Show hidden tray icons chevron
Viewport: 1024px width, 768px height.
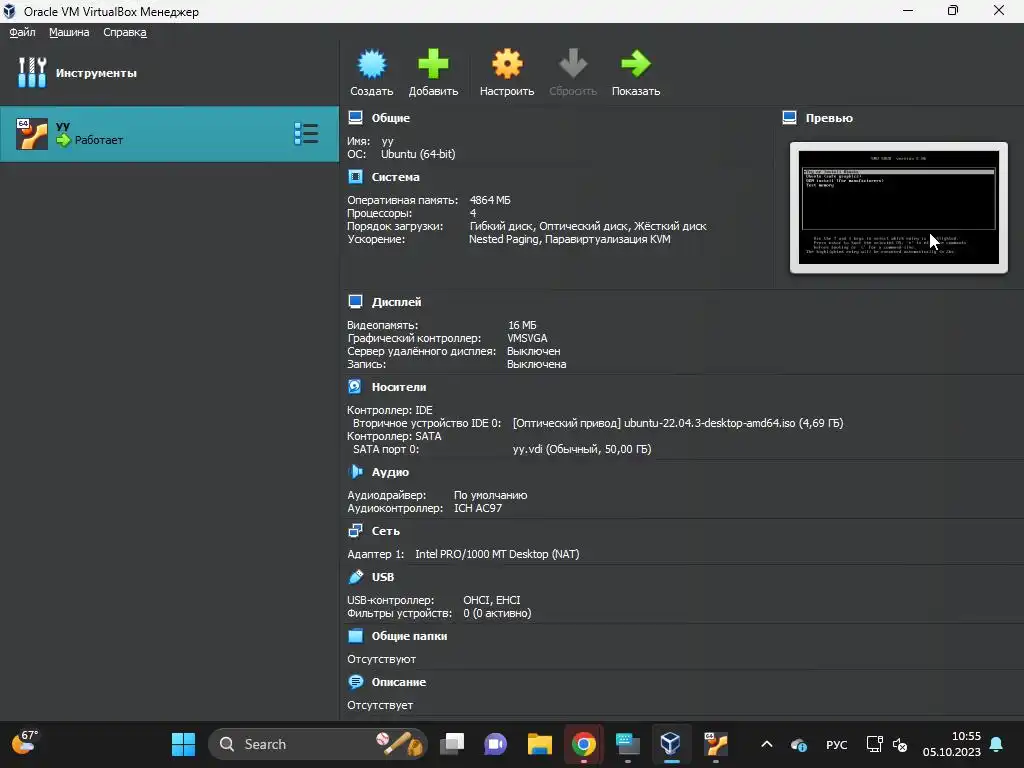pyautogui.click(x=767, y=744)
